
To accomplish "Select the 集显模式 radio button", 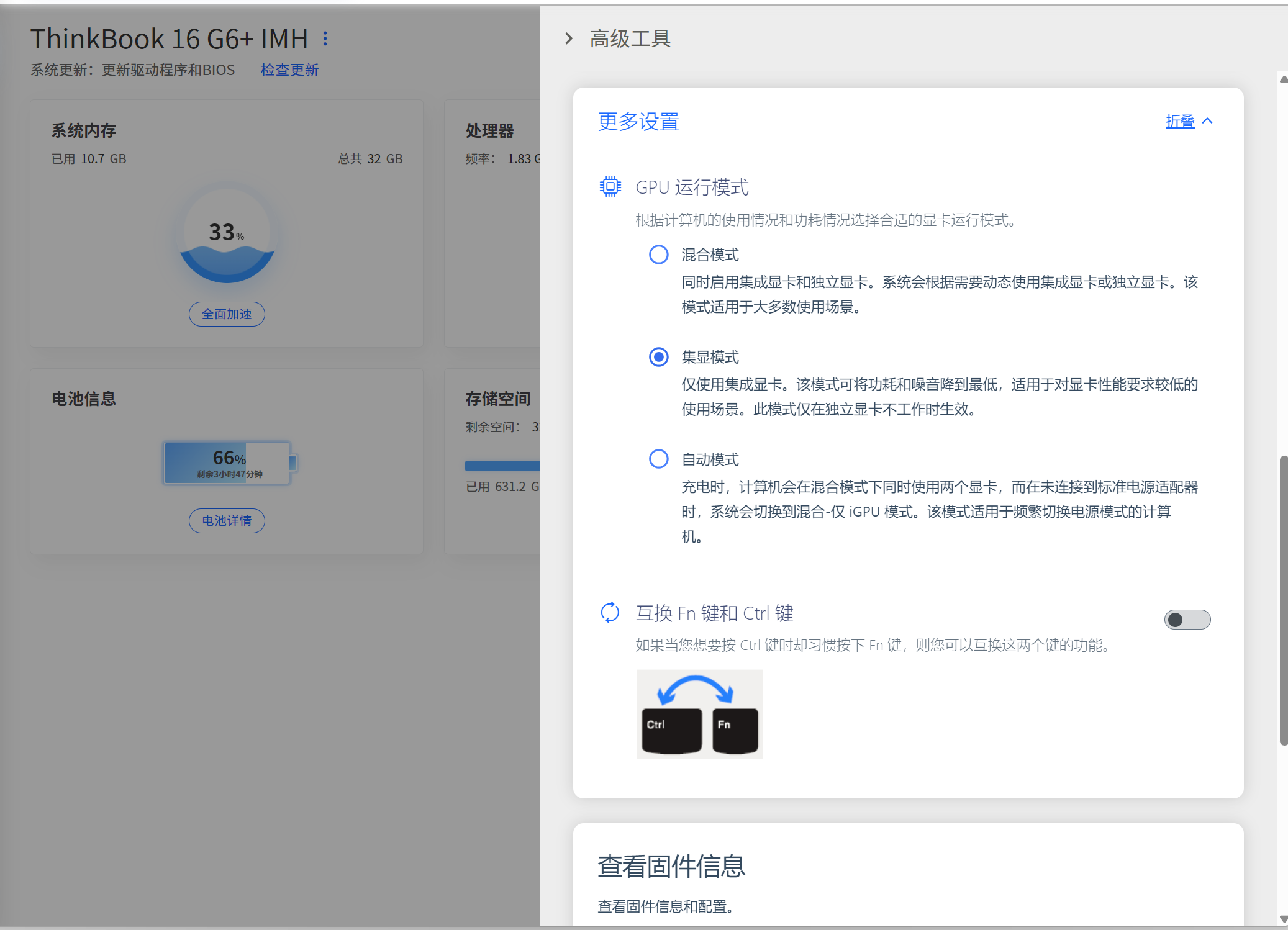I will (658, 357).
